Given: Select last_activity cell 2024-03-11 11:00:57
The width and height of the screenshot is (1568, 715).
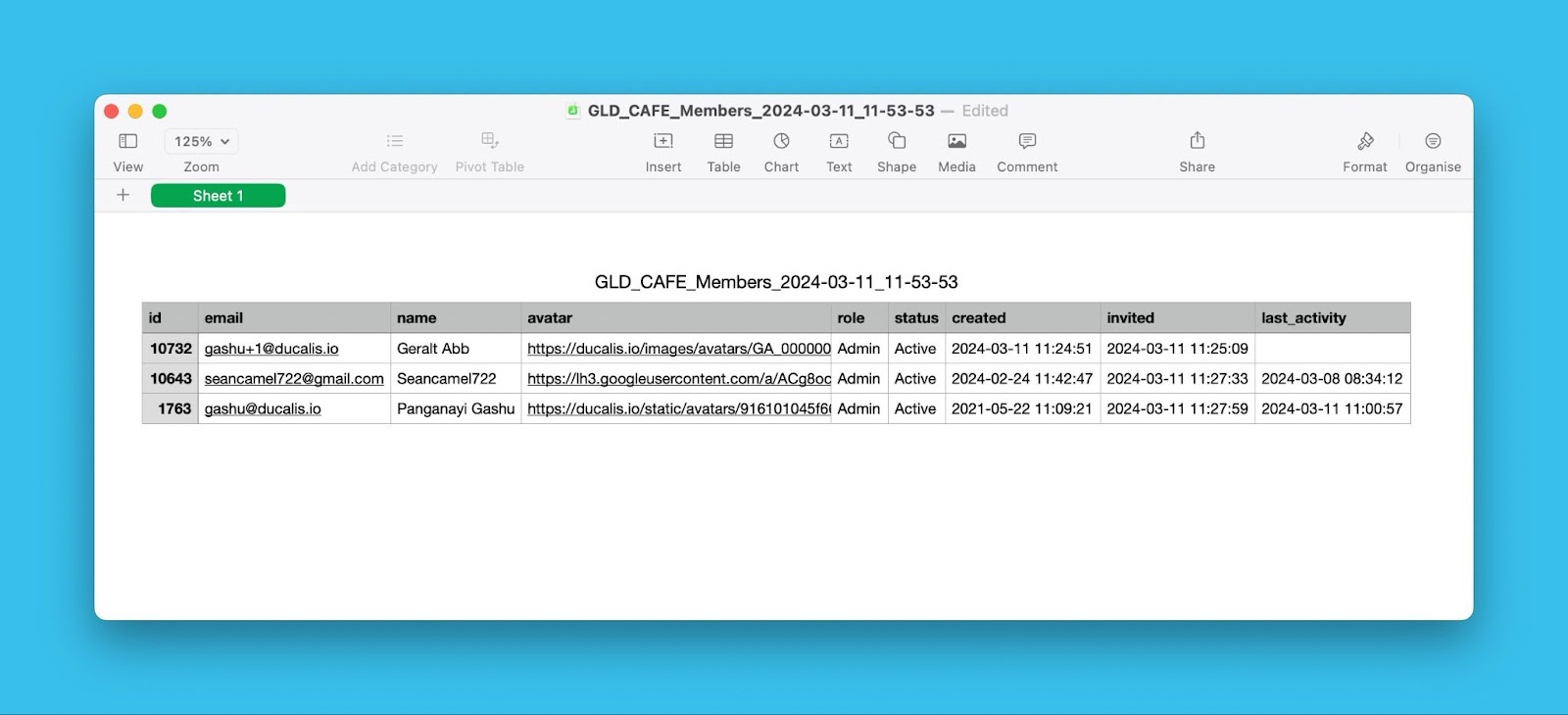Looking at the screenshot, I should (1333, 409).
